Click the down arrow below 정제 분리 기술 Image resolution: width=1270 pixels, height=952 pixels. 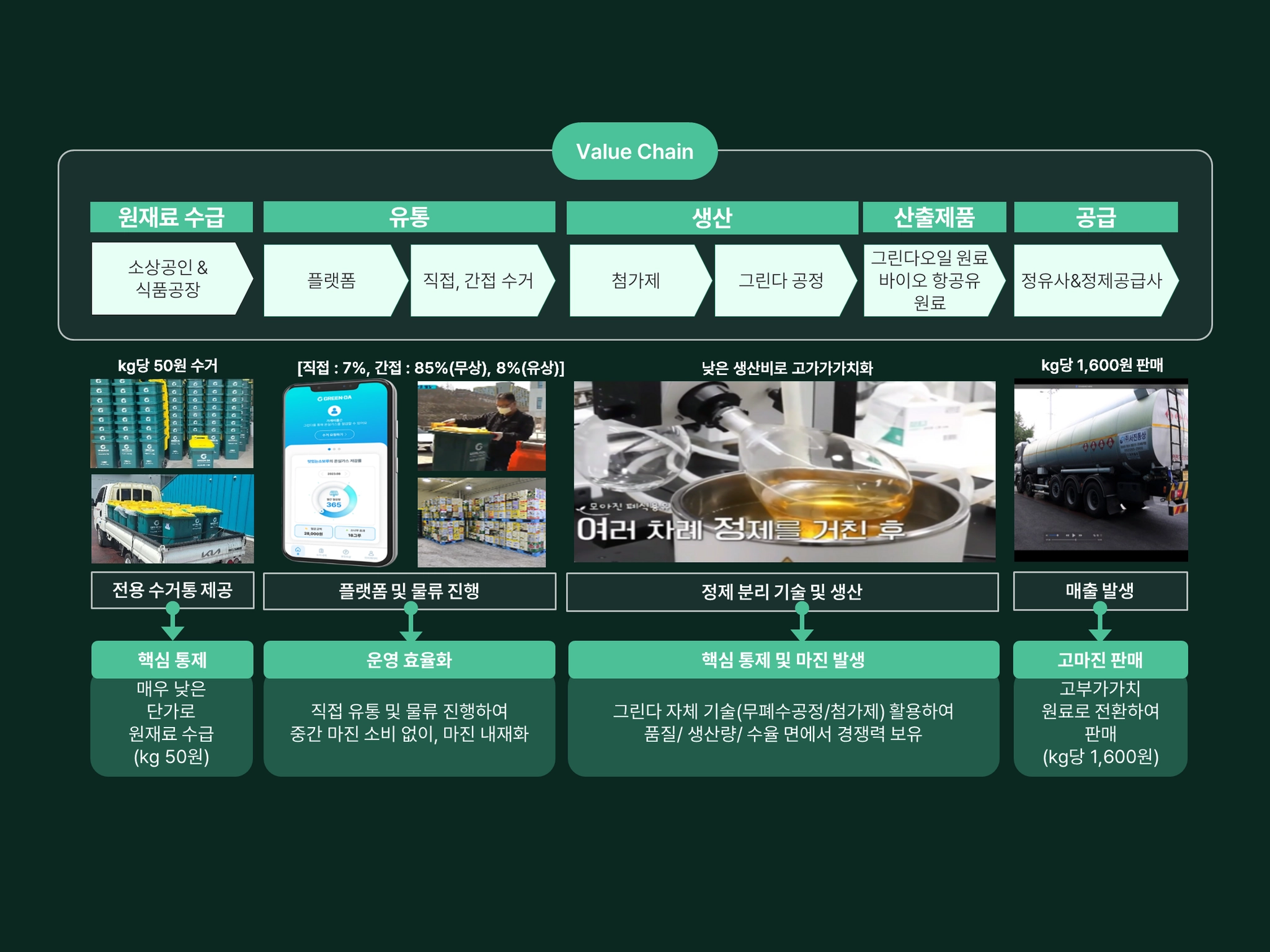point(802,626)
